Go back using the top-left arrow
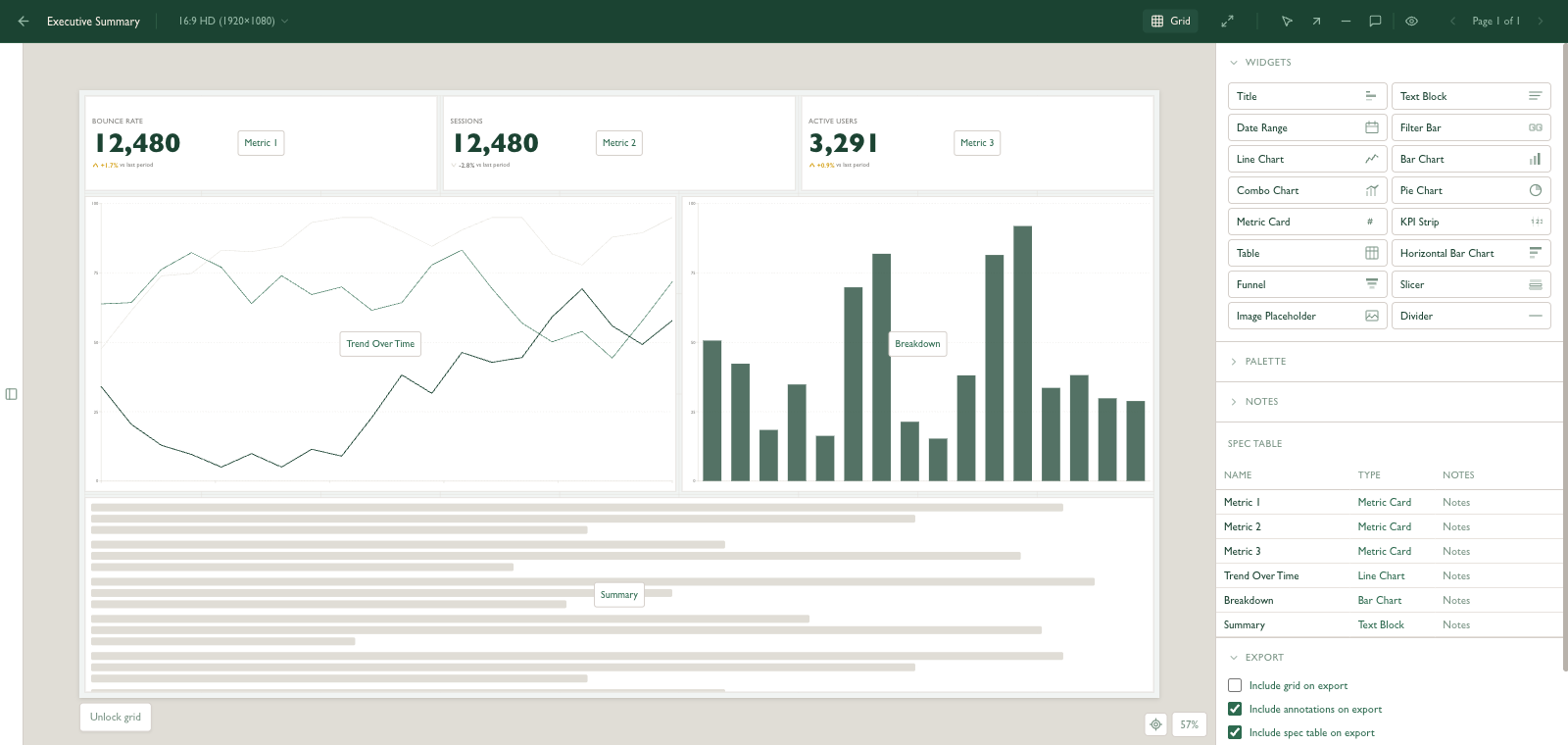The image size is (1568, 745). pyautogui.click(x=24, y=21)
